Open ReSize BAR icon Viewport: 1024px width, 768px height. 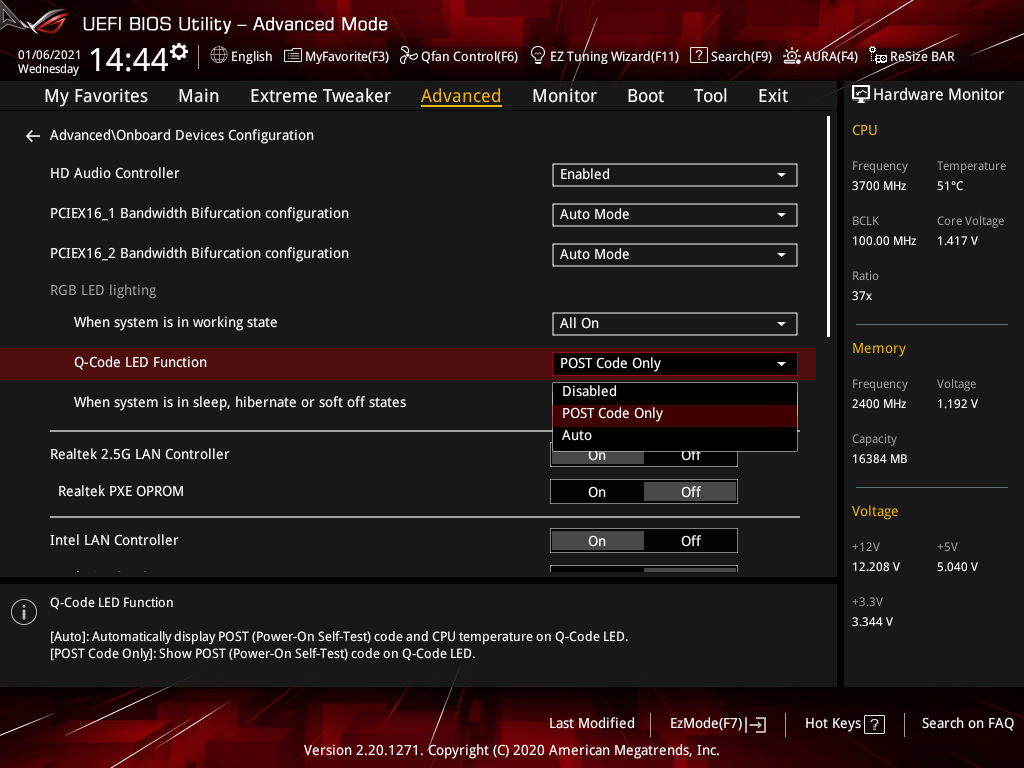[878, 56]
